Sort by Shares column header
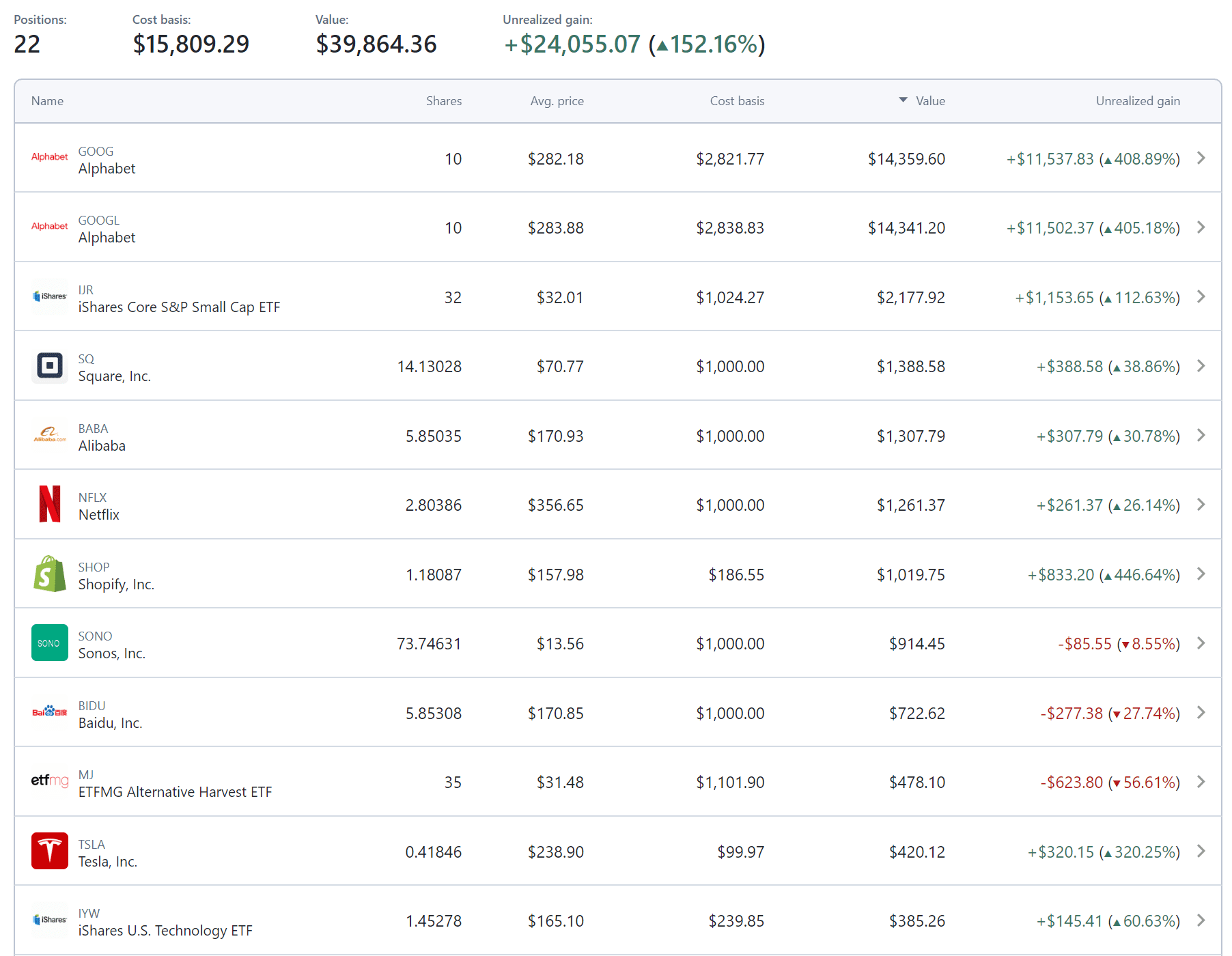The image size is (1232, 956). [x=444, y=101]
